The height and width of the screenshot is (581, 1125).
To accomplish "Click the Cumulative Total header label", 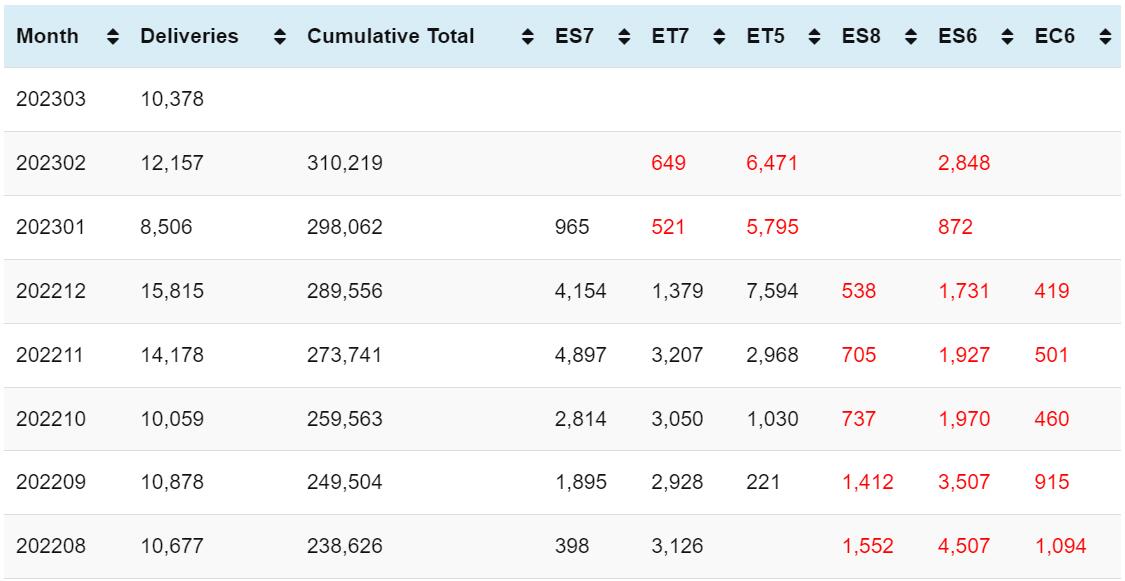I will [x=390, y=37].
